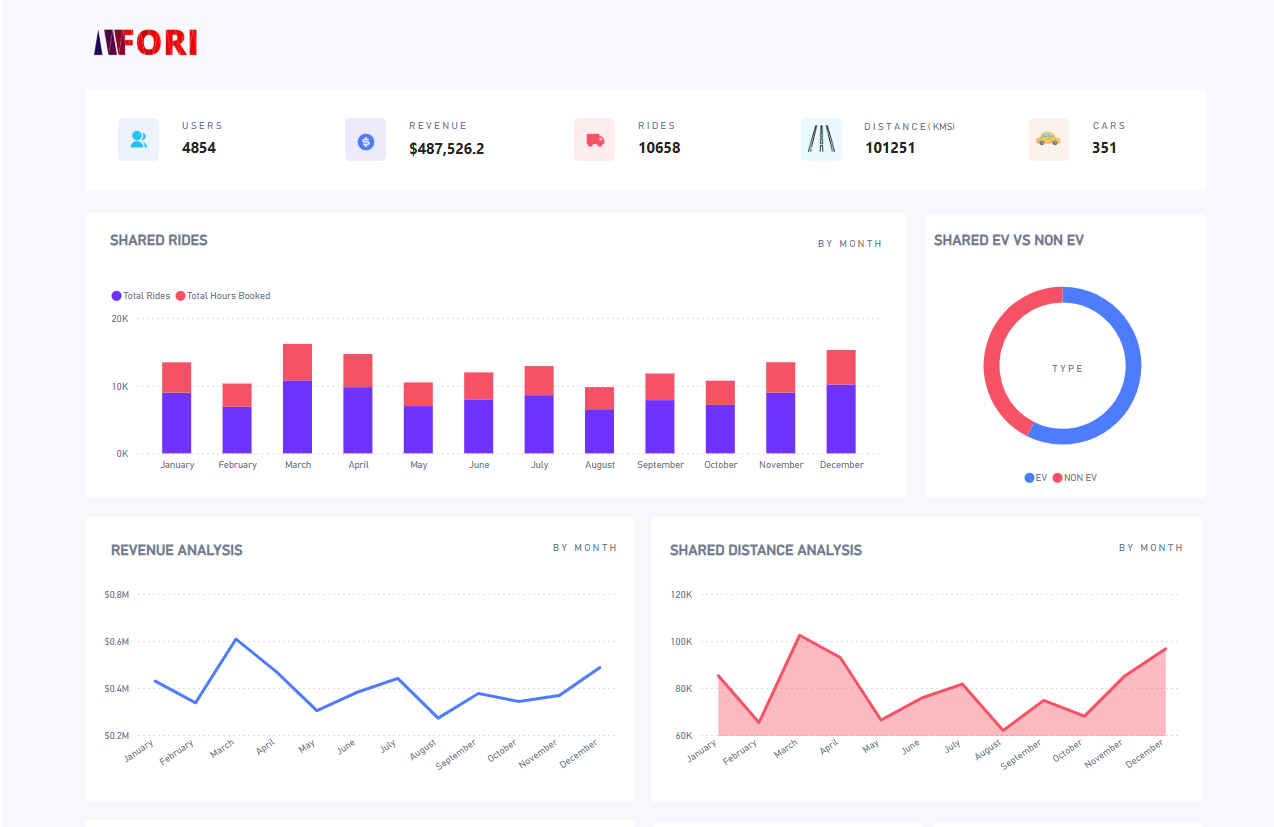Open the BY MONTH filter on SHARED RIDES
Viewport: 1274px width, 827px height.
(x=850, y=243)
